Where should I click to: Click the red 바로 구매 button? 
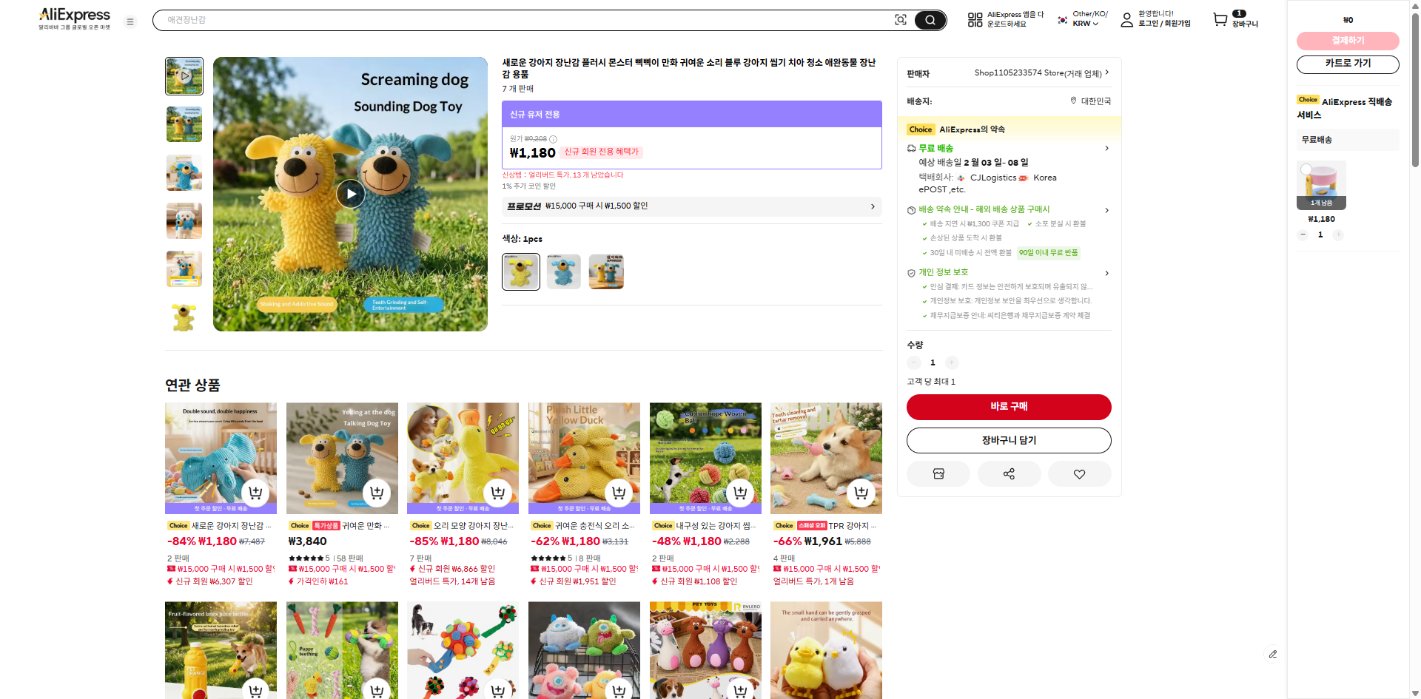1009,407
